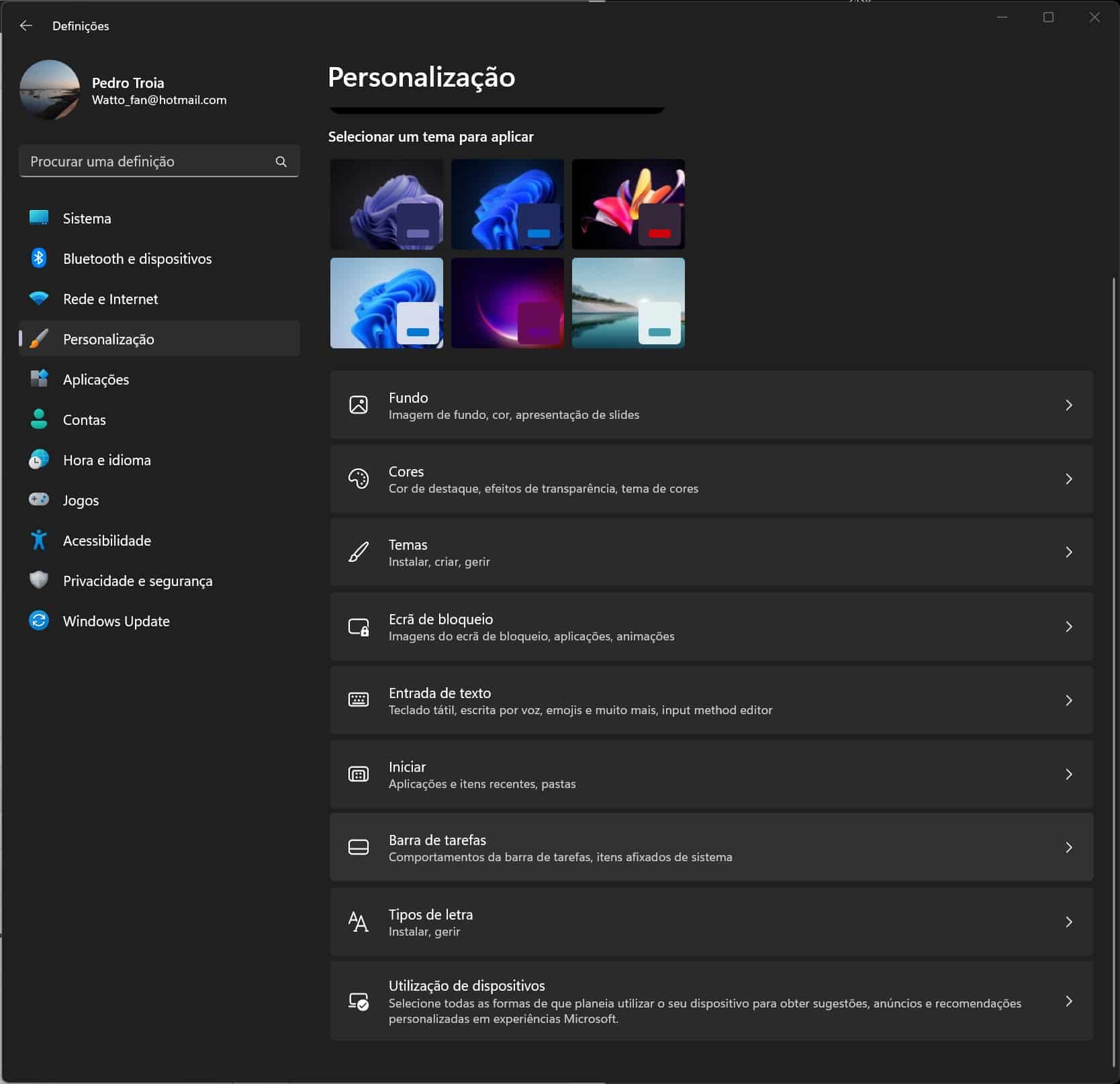The image size is (1120, 1084).
Task: Click the search magnifier icon
Action: (281, 162)
